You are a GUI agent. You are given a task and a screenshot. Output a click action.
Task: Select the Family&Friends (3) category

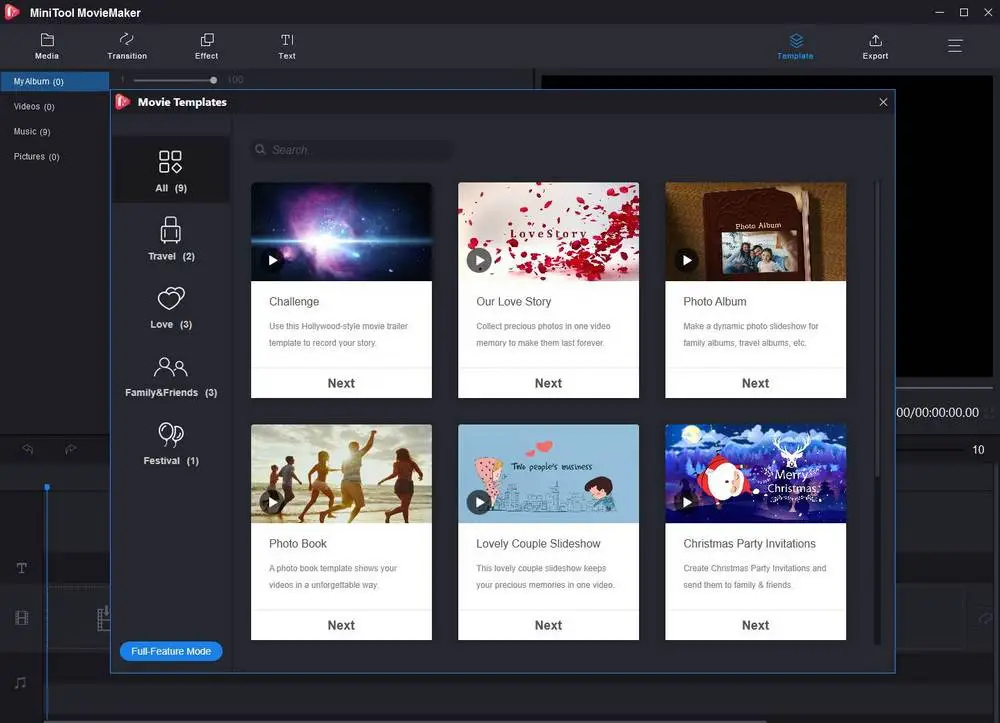[171, 376]
